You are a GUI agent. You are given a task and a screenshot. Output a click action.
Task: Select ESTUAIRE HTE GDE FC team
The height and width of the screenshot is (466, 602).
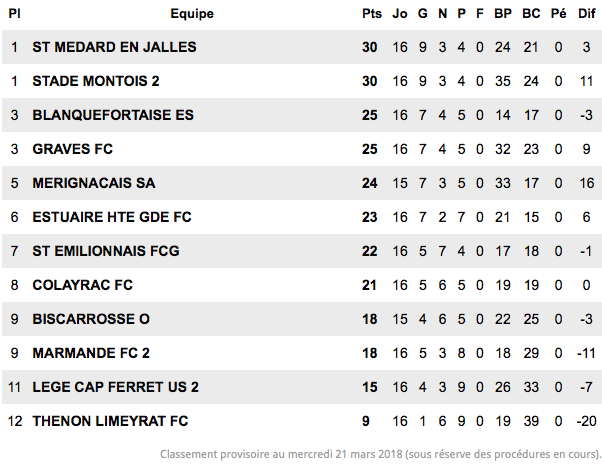point(112,217)
